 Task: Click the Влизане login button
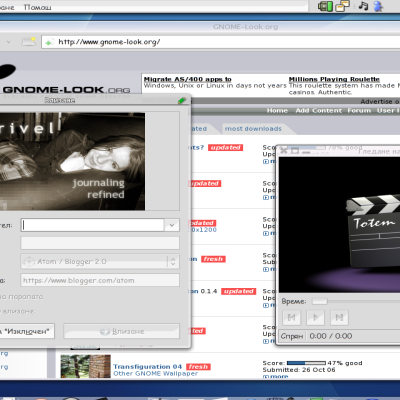(121, 331)
